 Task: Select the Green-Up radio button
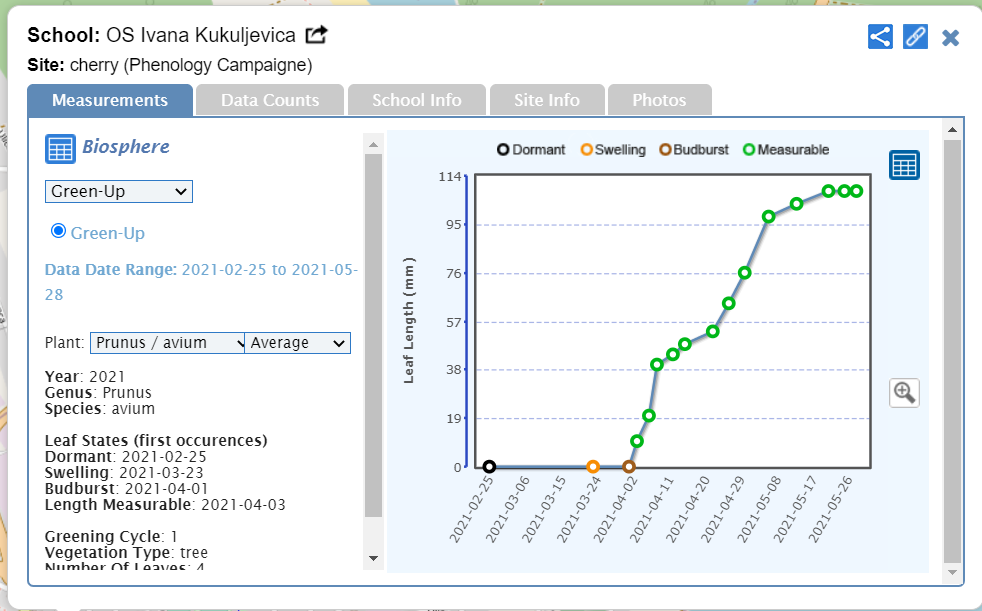(58, 231)
